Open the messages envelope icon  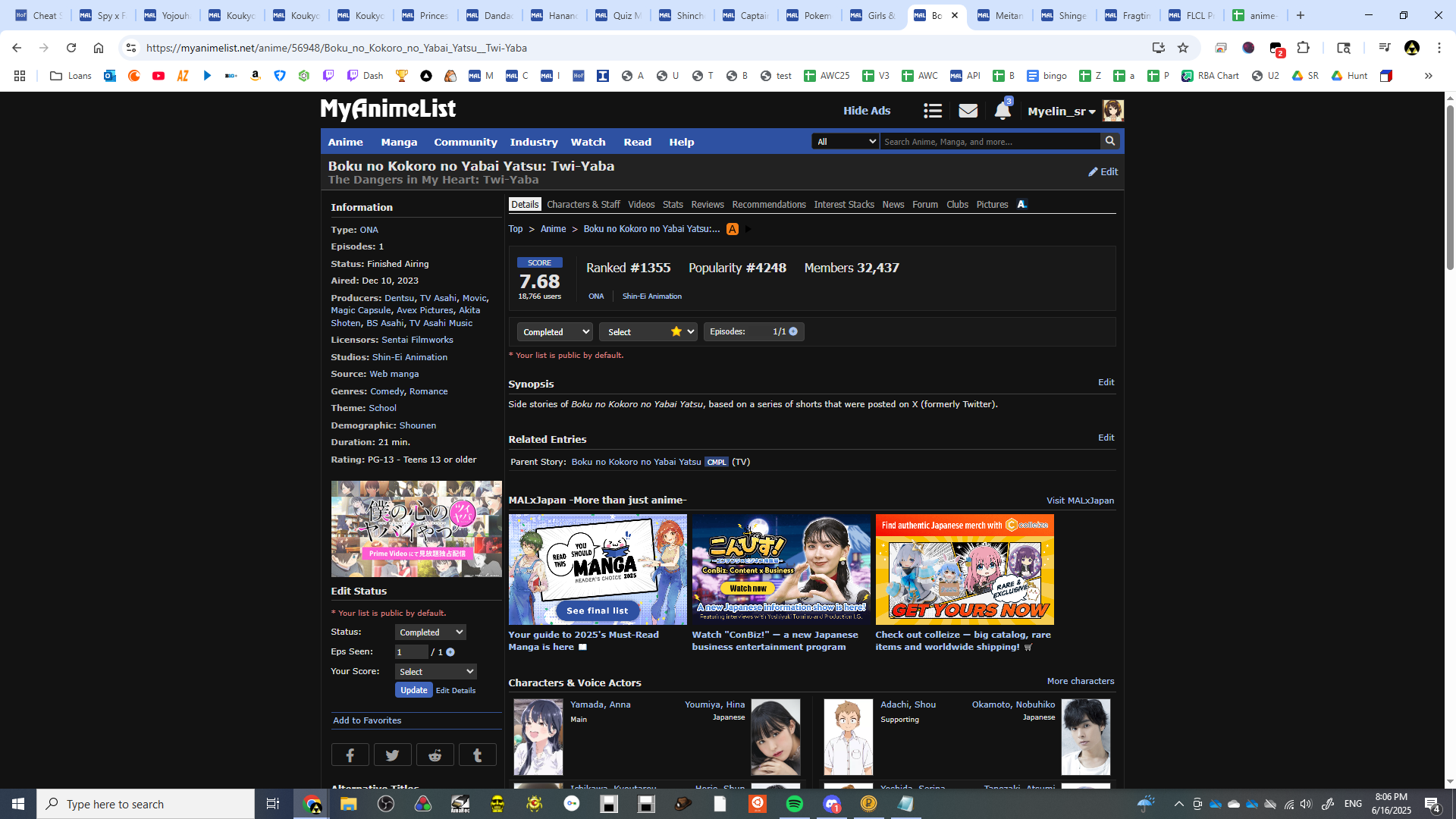coord(968,111)
